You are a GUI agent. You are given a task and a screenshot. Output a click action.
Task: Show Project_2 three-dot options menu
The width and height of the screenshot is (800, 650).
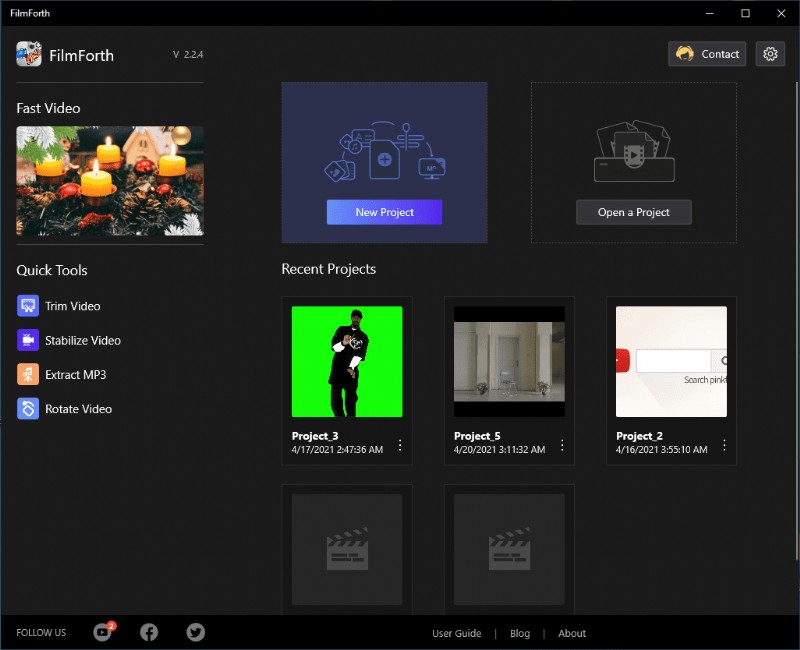click(x=724, y=445)
